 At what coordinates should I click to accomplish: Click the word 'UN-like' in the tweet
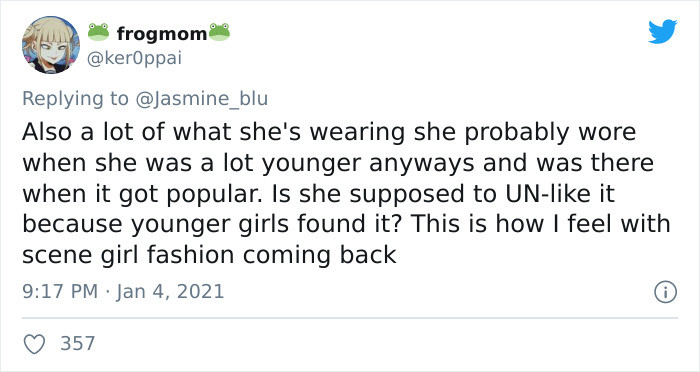click(x=546, y=194)
